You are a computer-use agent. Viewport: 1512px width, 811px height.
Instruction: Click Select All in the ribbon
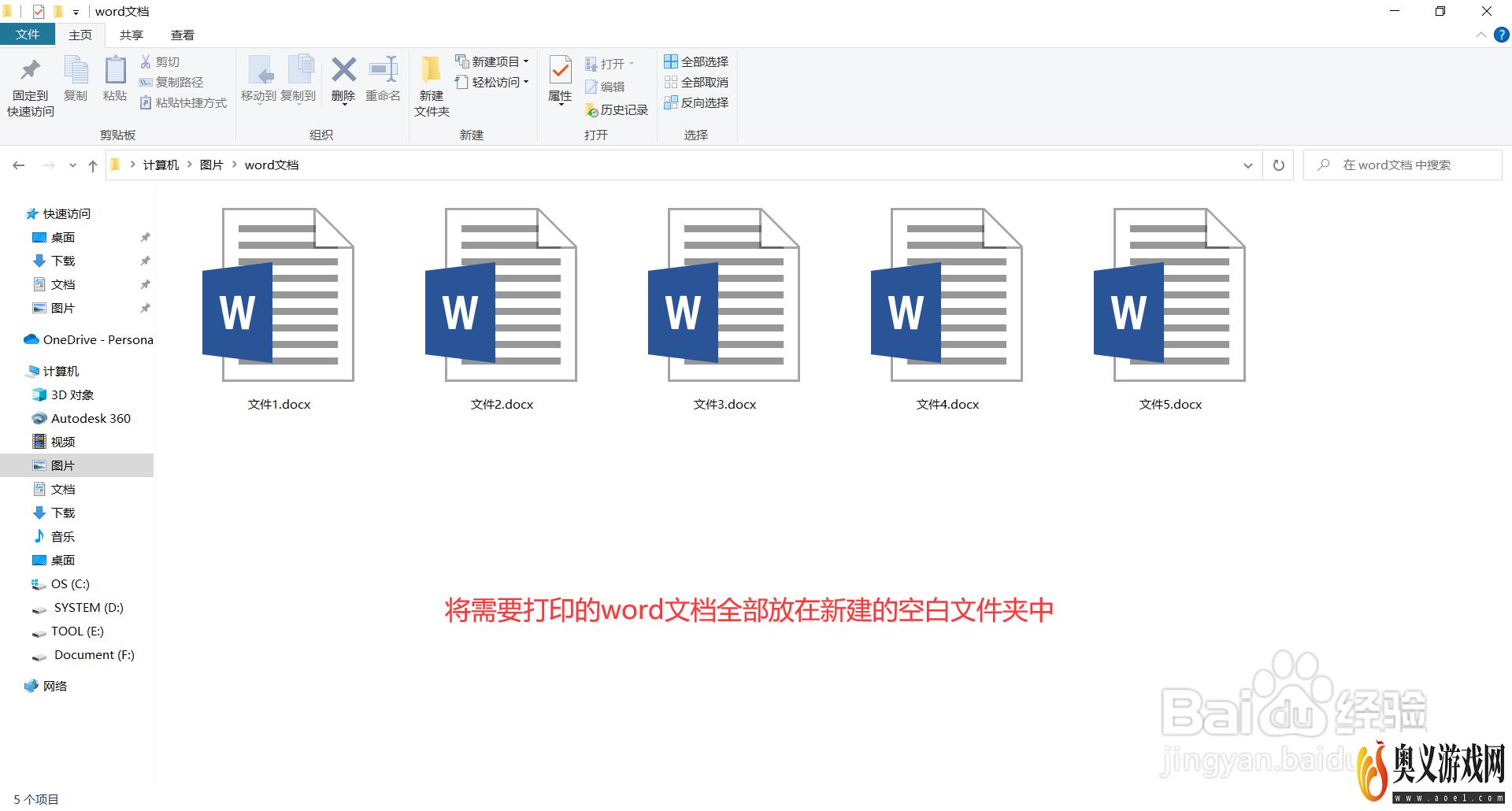[x=696, y=61]
